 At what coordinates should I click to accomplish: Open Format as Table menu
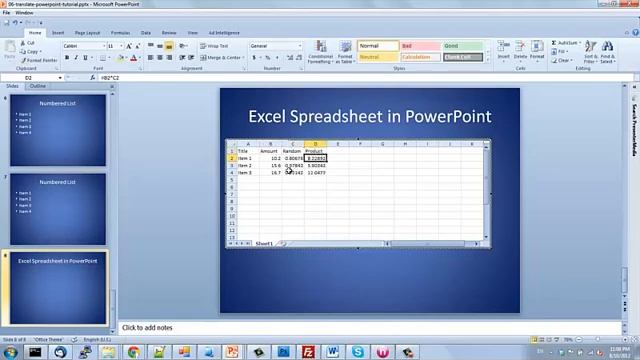pyautogui.click(x=345, y=52)
